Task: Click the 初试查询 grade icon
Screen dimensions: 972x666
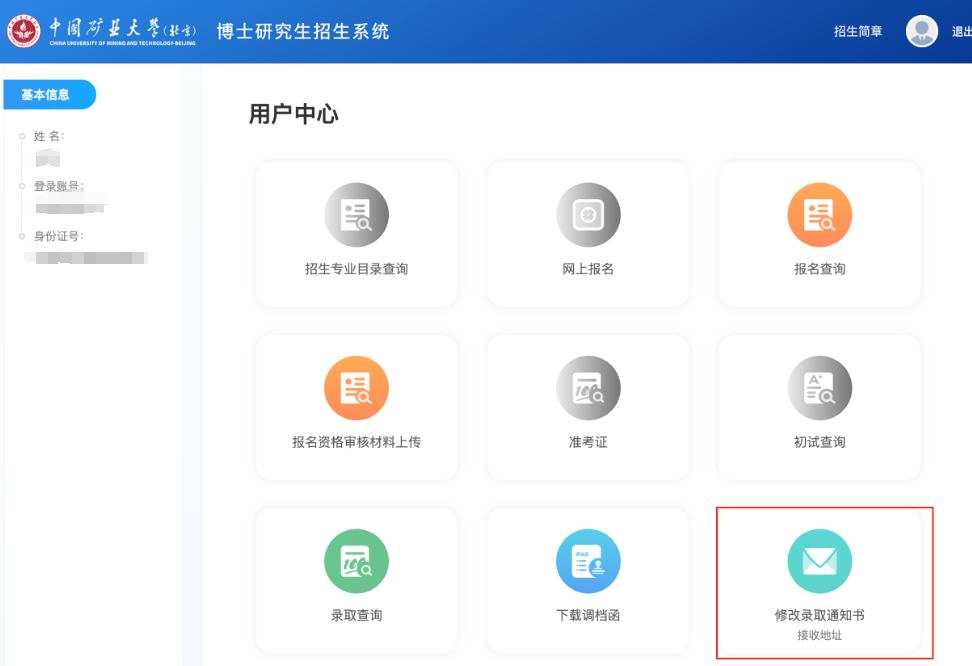Action: point(819,388)
